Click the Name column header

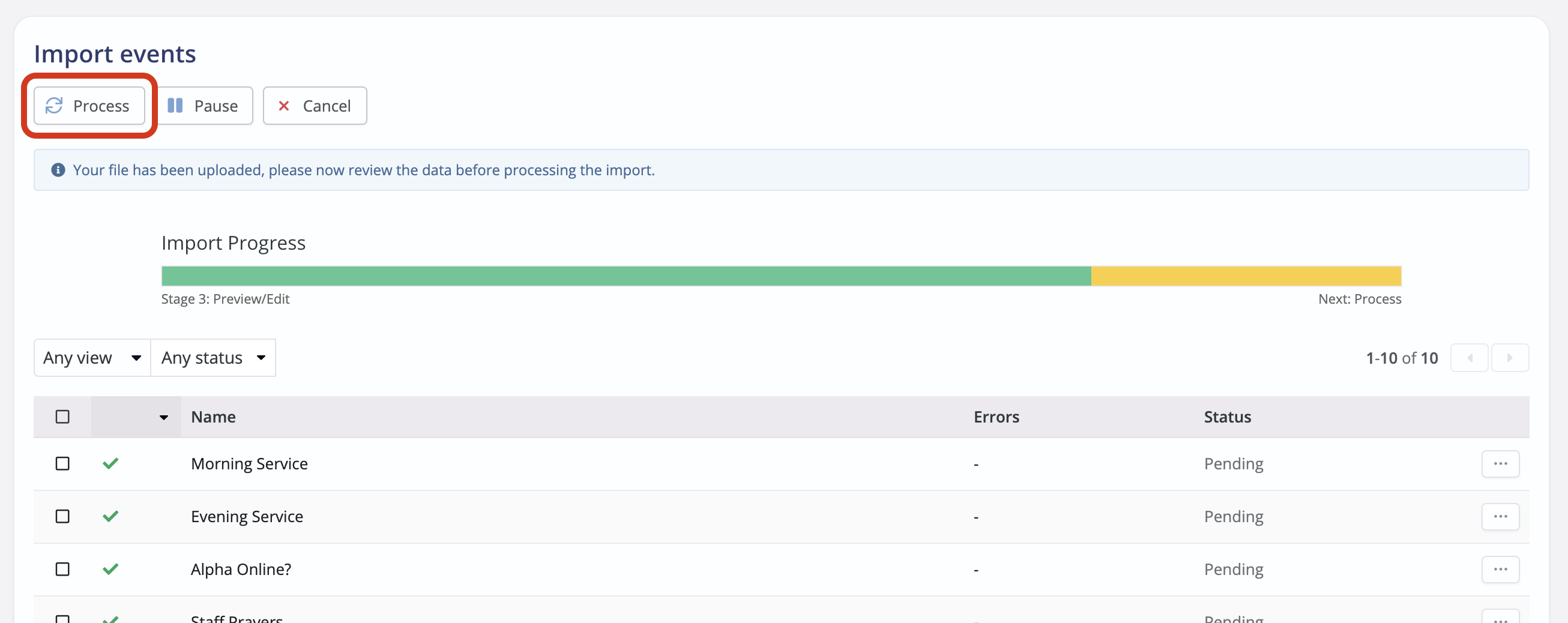coord(213,417)
